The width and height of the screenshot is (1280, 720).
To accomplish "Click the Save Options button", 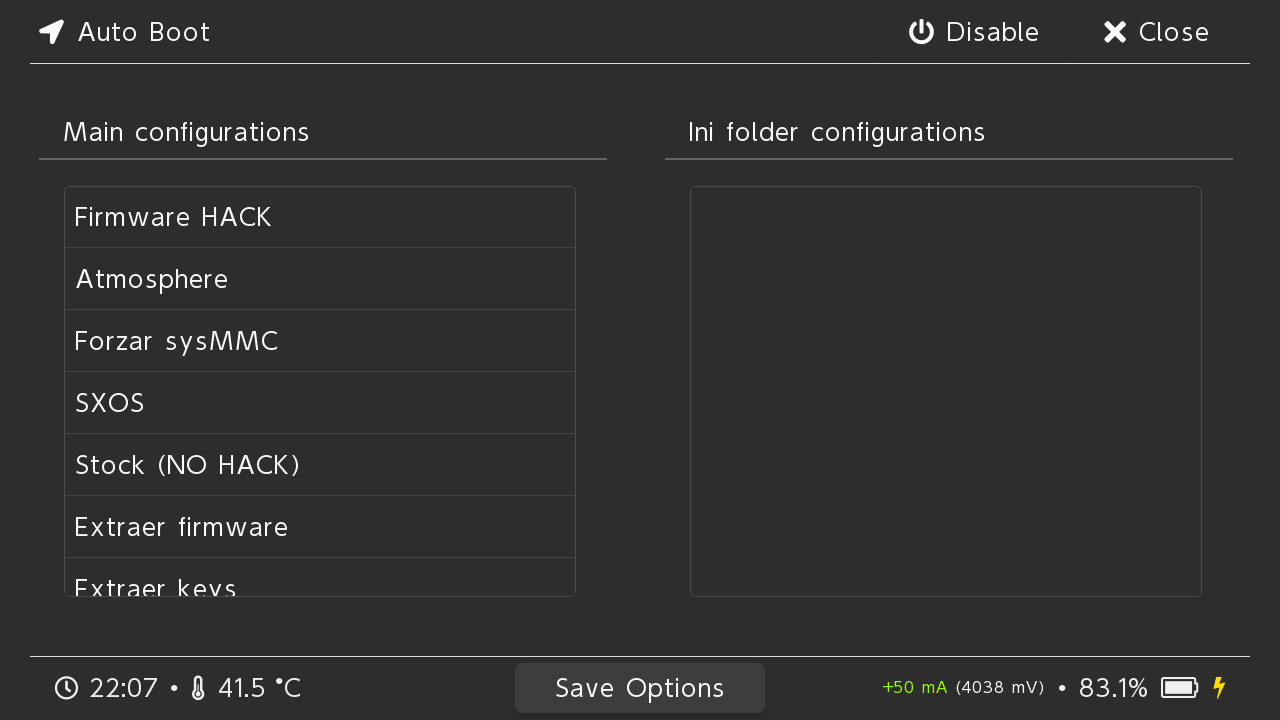I will pos(640,688).
